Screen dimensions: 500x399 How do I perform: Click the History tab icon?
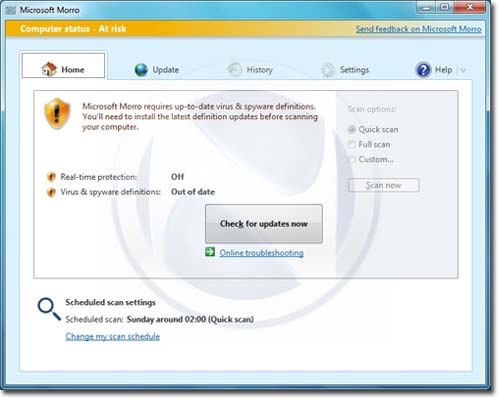234,70
